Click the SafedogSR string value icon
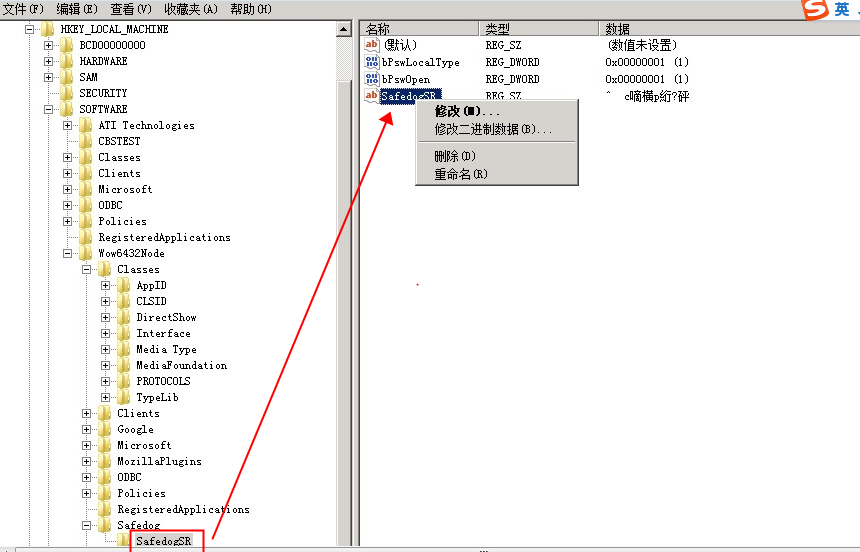The image size is (860, 552). tap(372, 95)
